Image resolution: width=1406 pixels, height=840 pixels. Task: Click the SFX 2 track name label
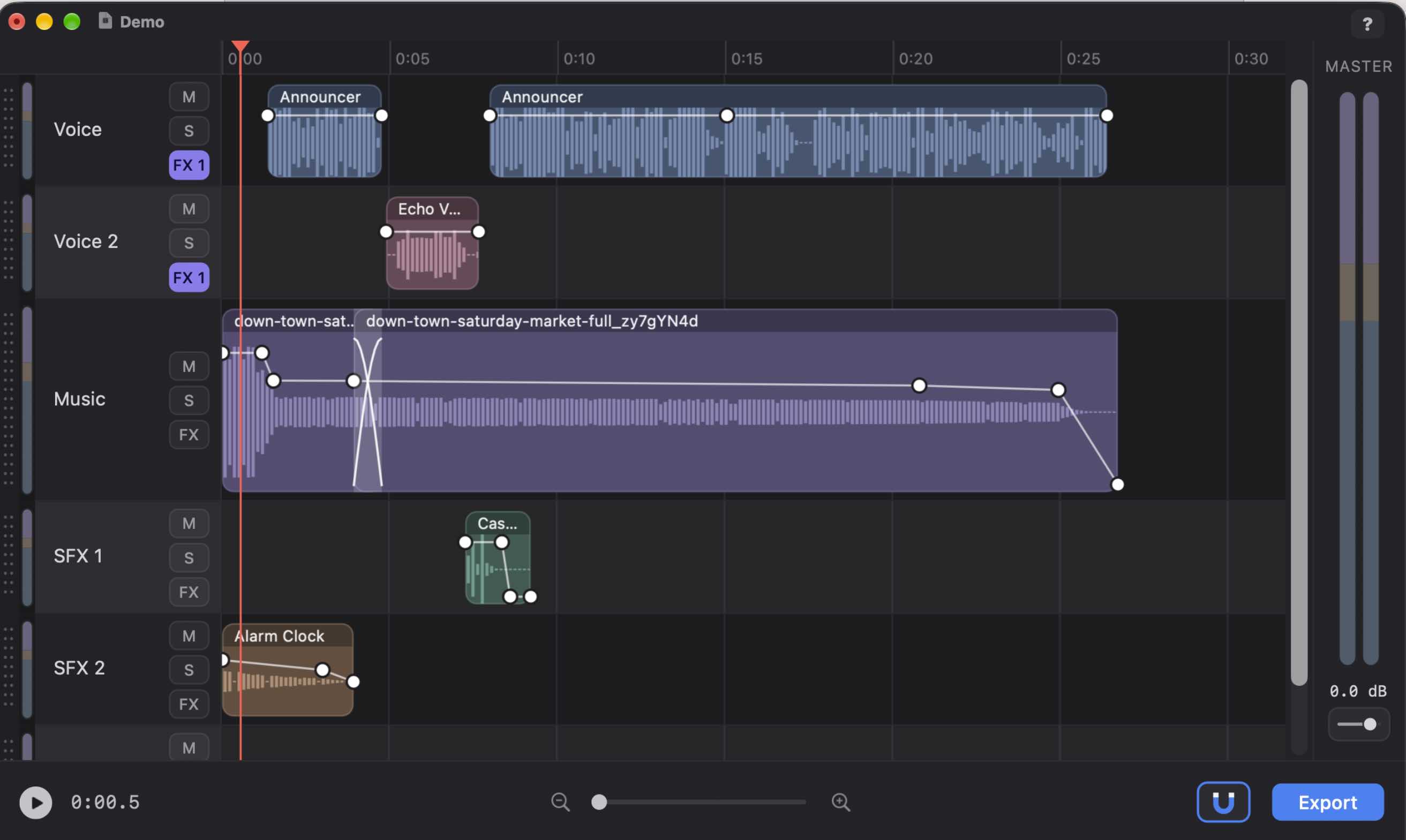click(x=79, y=668)
